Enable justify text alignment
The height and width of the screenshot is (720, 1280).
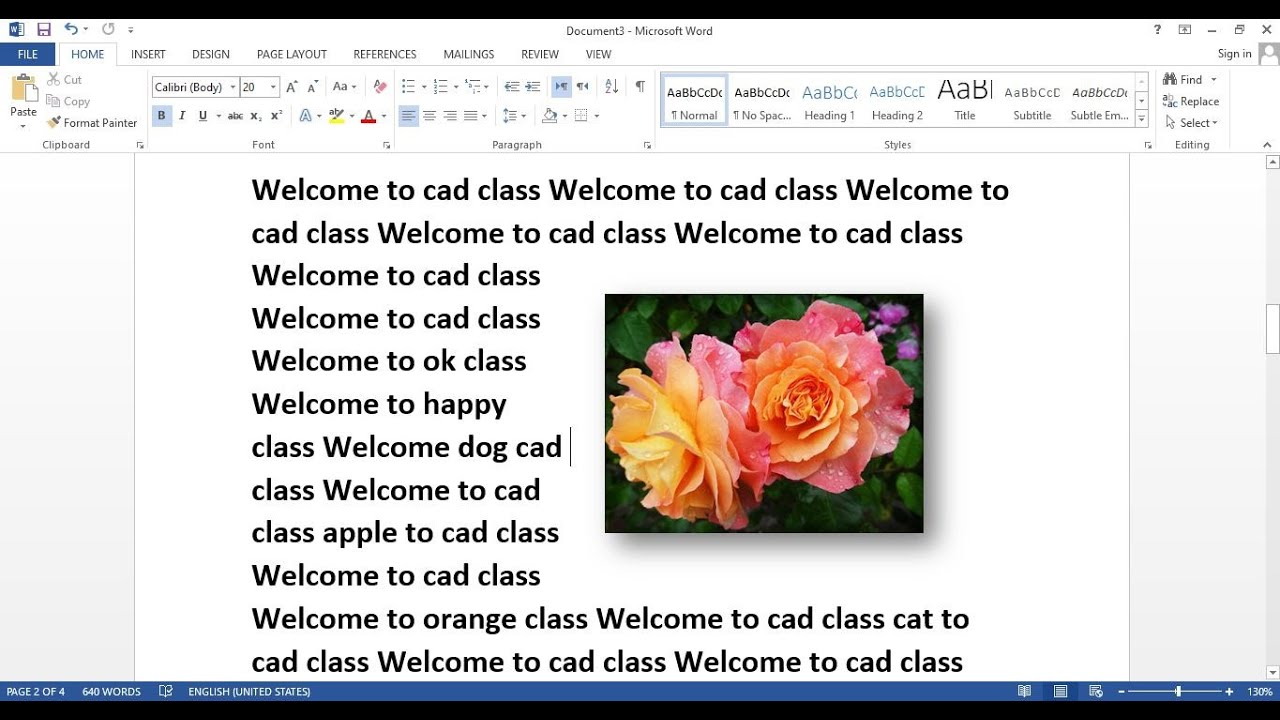(x=471, y=116)
